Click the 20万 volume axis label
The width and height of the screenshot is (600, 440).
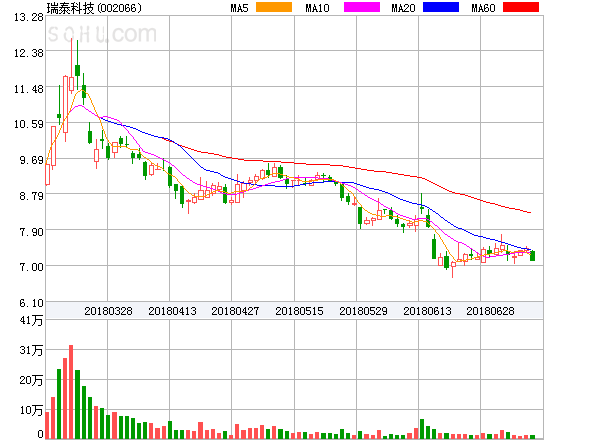tap(31, 380)
